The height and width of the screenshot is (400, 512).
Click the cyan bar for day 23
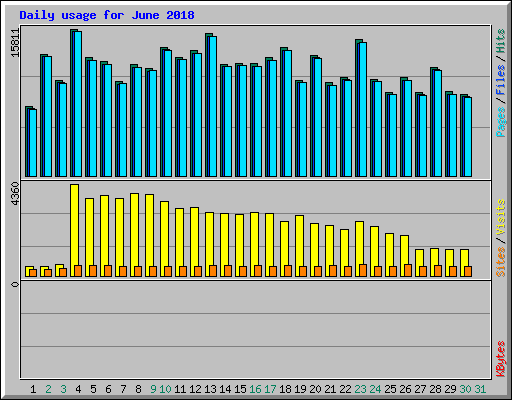363,109
